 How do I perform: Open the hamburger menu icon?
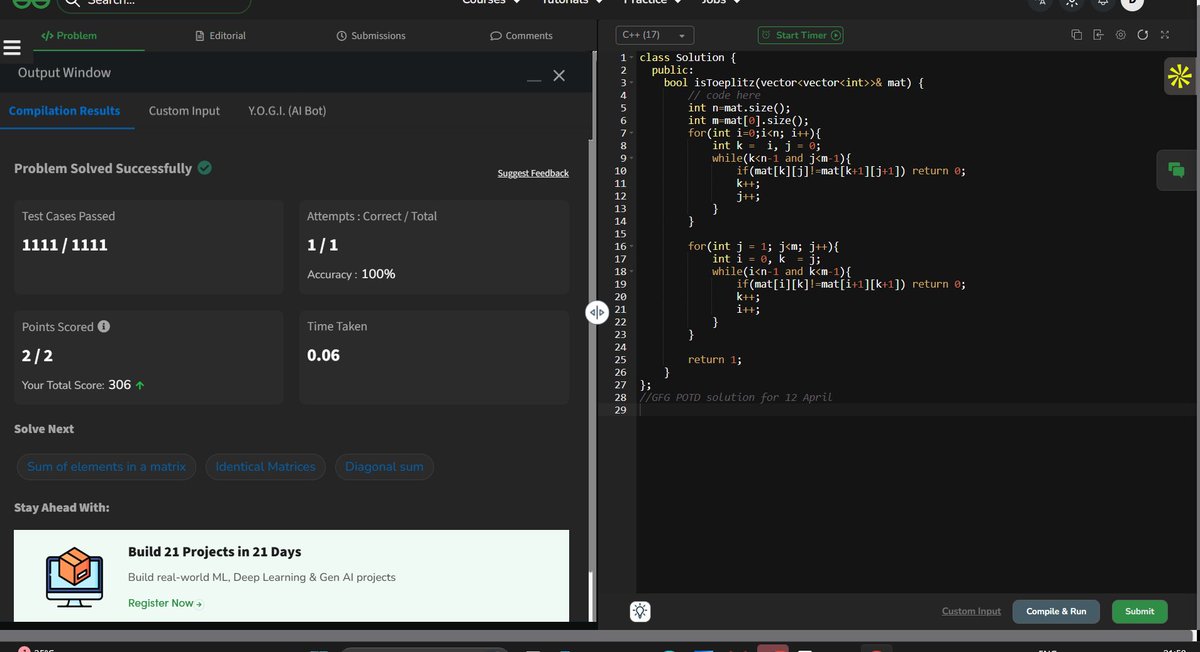12,48
